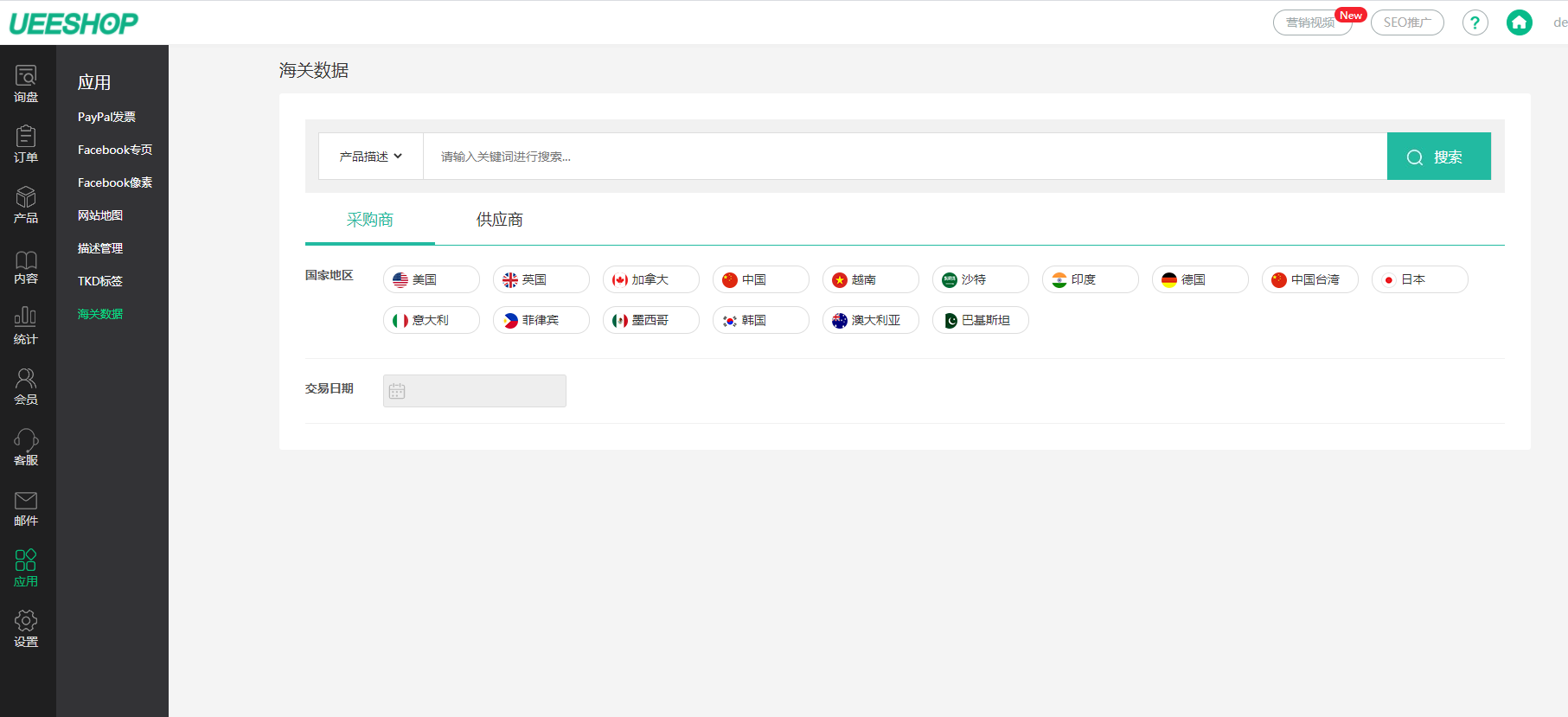
Task: Open Facebook像素 in the apps menu
Action: tap(114, 182)
